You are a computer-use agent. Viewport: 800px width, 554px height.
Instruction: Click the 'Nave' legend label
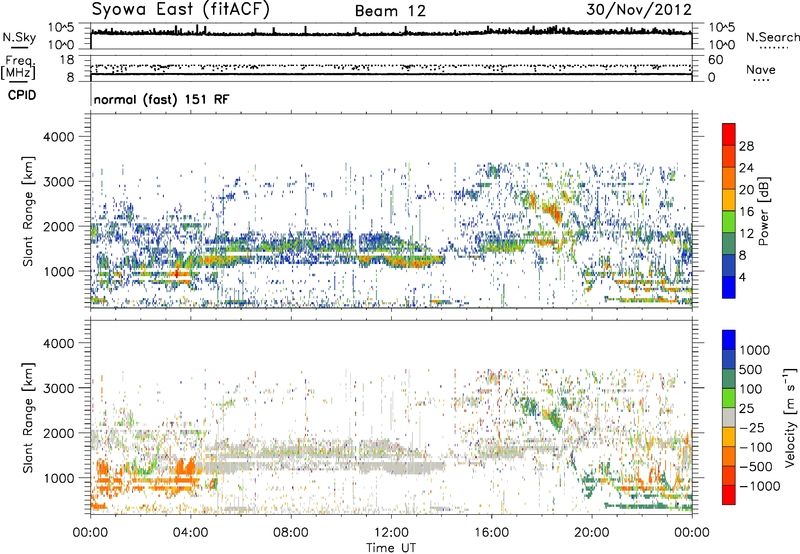click(x=760, y=69)
